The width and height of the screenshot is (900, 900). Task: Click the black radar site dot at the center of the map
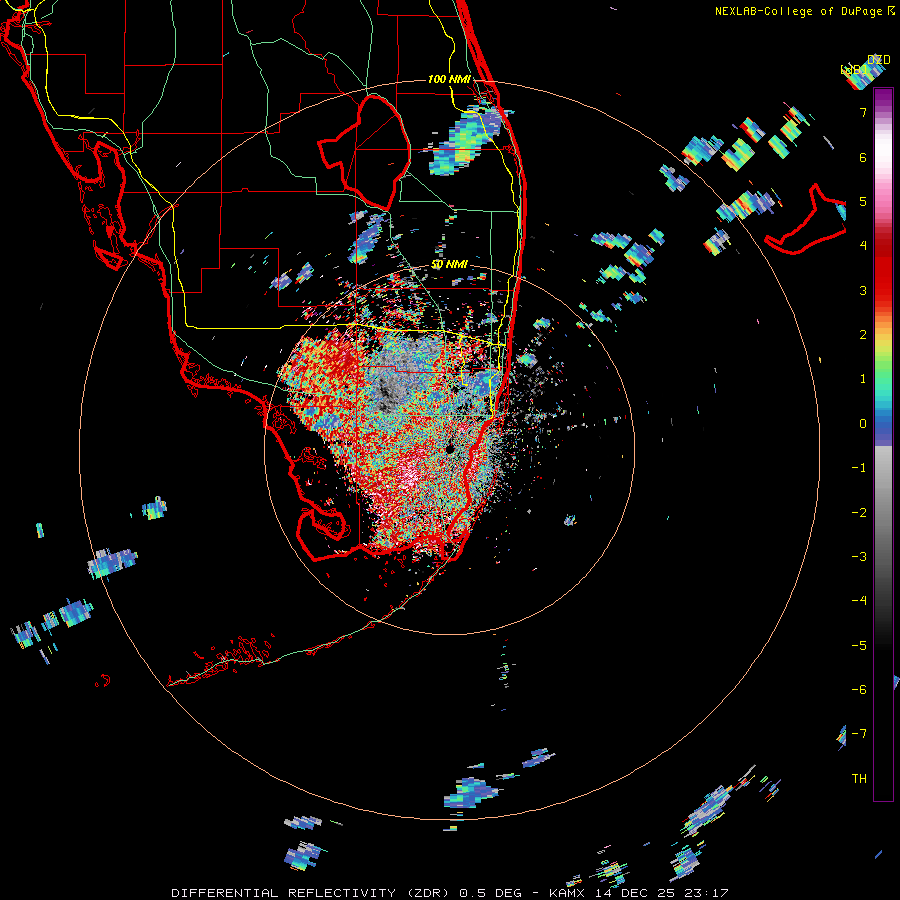pos(450,448)
